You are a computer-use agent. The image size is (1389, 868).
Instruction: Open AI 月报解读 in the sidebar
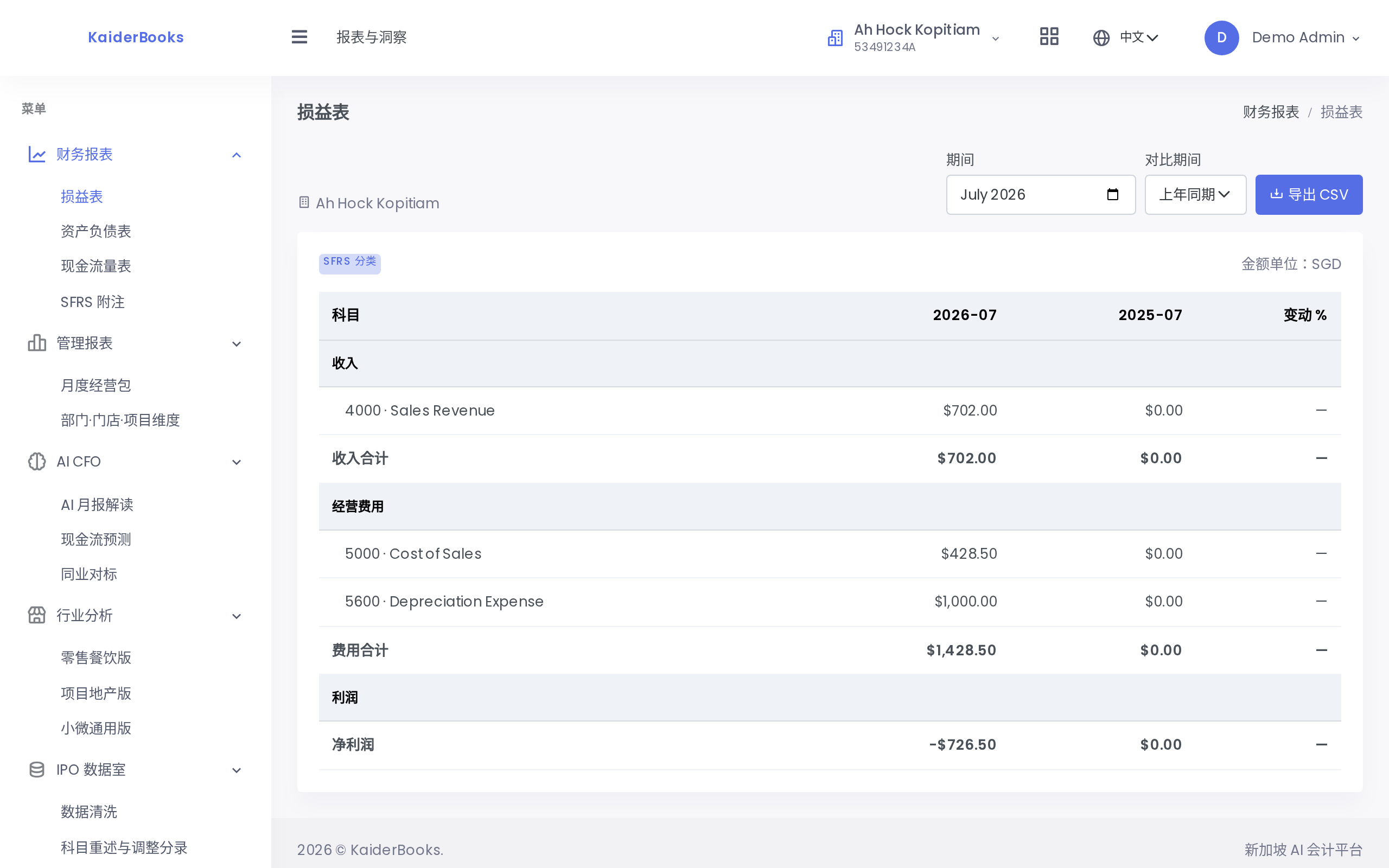pos(97,505)
